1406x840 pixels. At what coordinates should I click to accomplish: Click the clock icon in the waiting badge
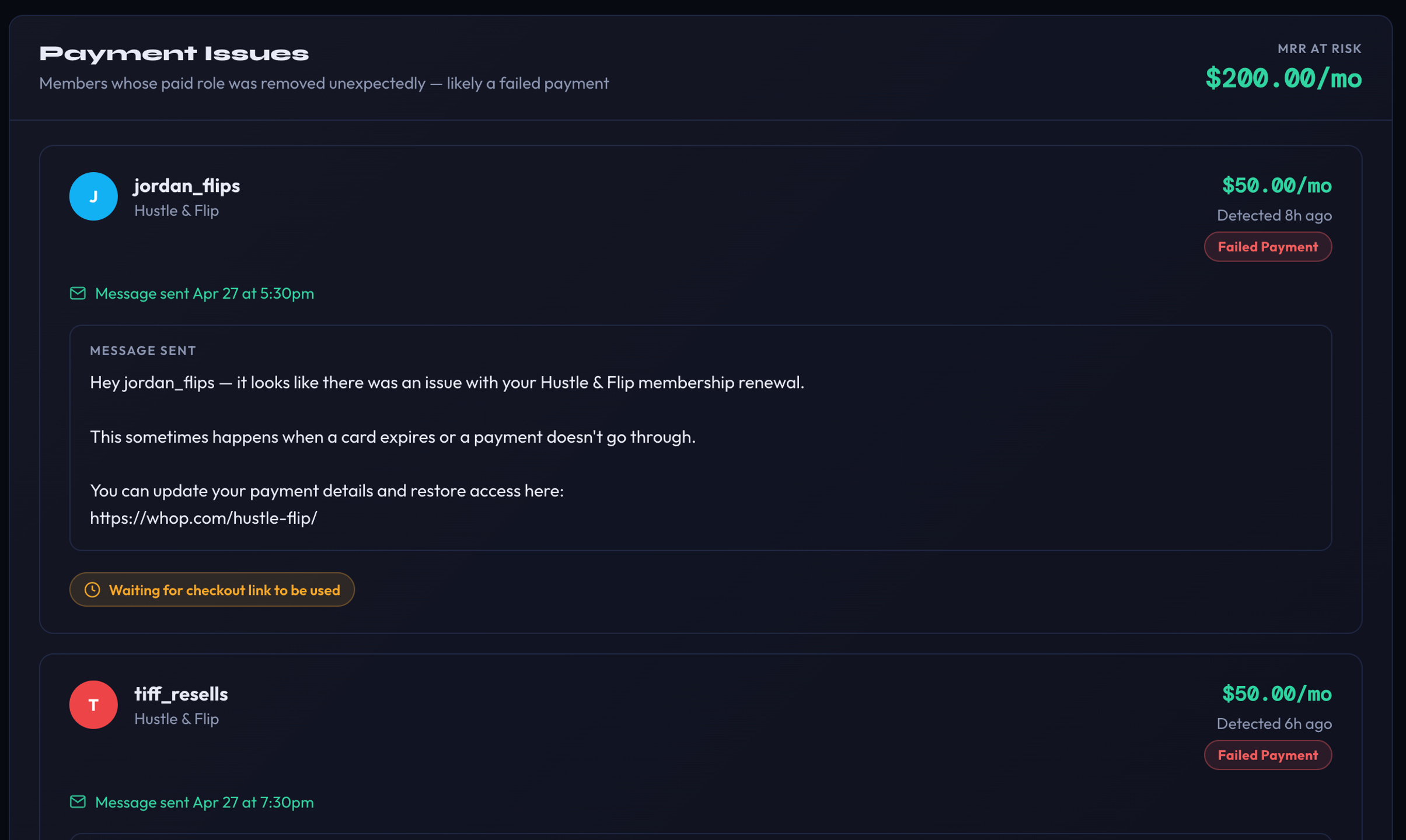click(x=92, y=590)
